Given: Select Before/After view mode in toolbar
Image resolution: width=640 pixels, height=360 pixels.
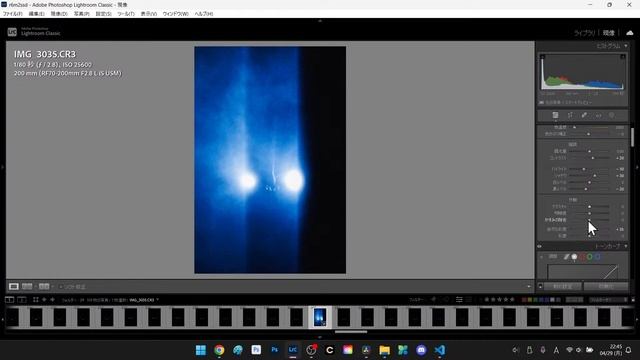Looking at the screenshot, I should click(x=44, y=287).
